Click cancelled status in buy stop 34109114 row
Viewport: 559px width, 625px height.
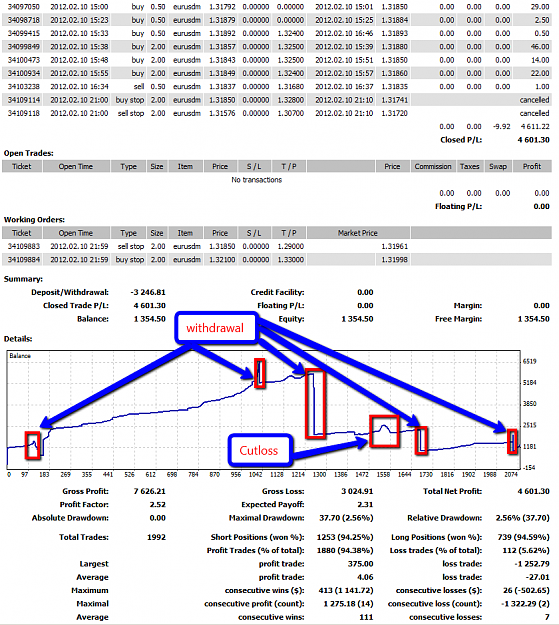[534, 100]
